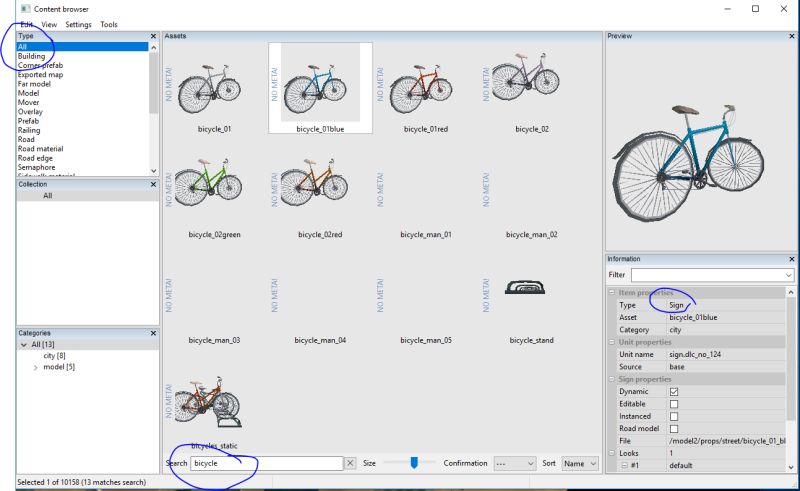The width and height of the screenshot is (800, 491).
Task: Open the Sort by Name dropdown
Action: pyautogui.click(x=580, y=463)
